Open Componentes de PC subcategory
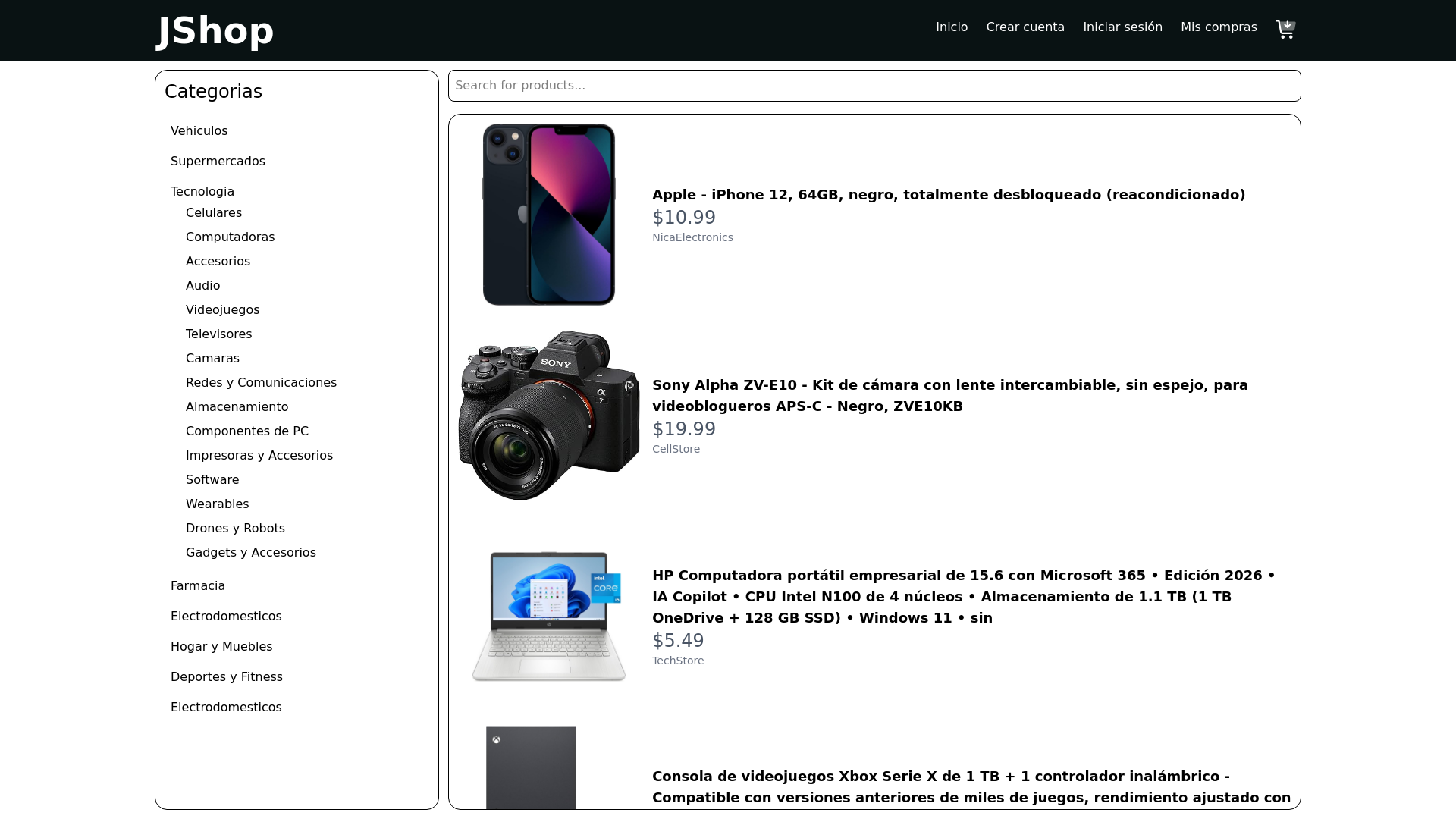Viewport: 1456px width, 819px height. (247, 431)
